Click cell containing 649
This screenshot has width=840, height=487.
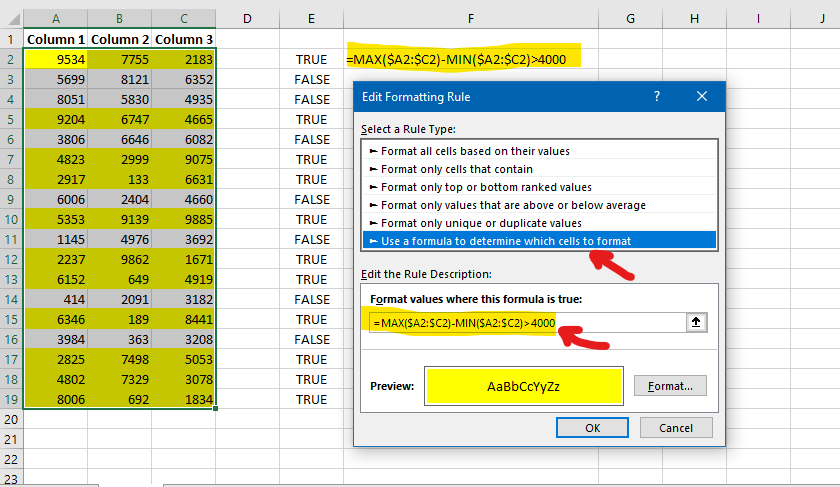point(119,279)
